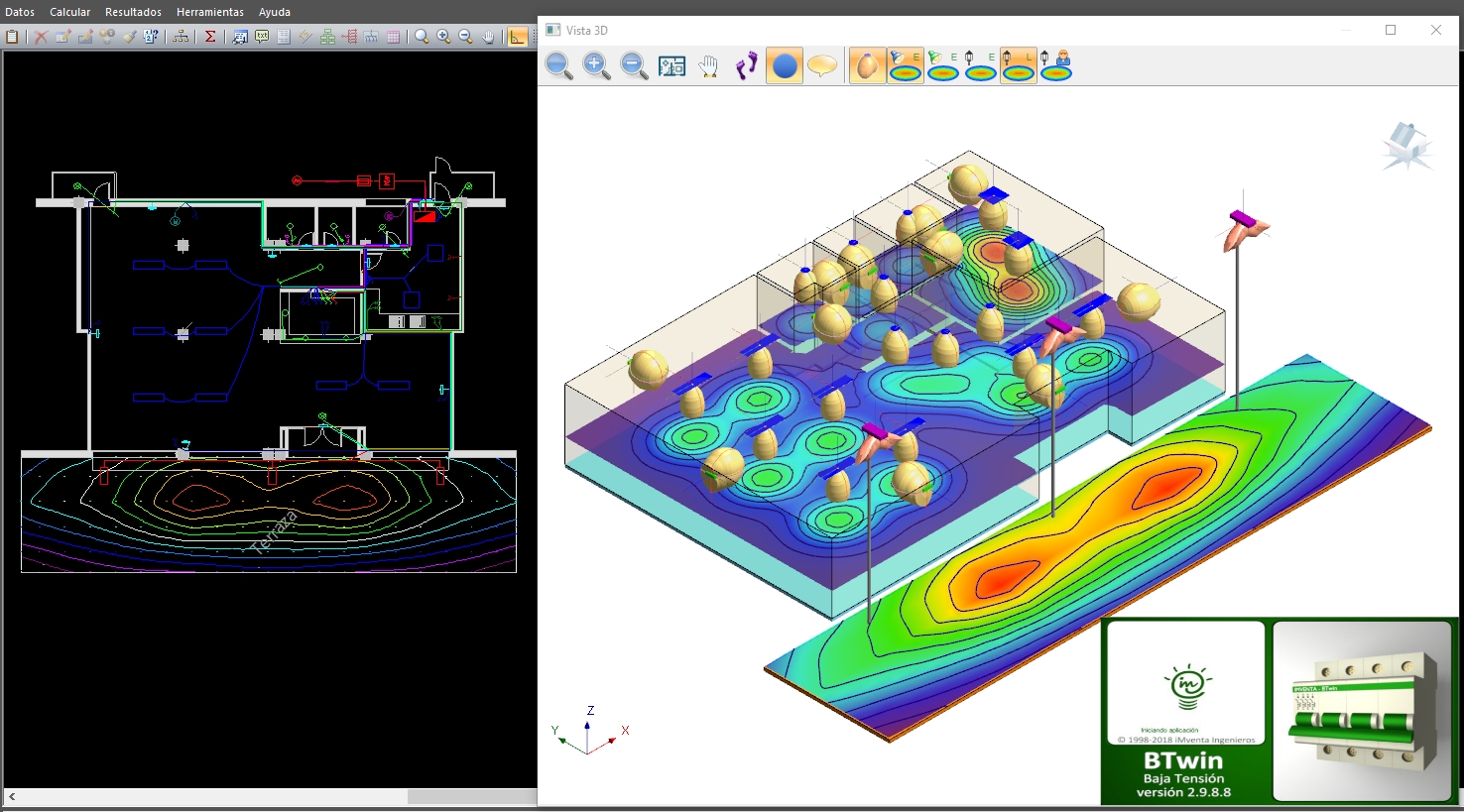Toggle the photometric solid egg display

tap(867, 66)
